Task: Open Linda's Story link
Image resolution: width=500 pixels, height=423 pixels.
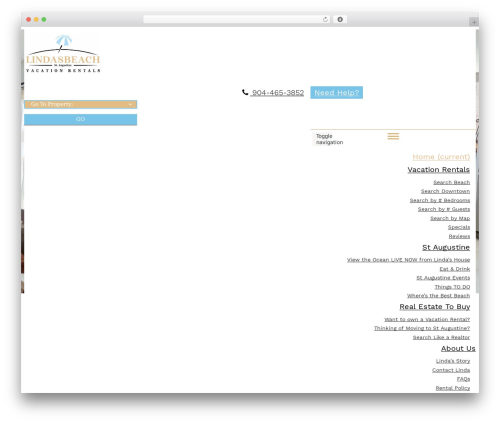Action: click(453, 361)
